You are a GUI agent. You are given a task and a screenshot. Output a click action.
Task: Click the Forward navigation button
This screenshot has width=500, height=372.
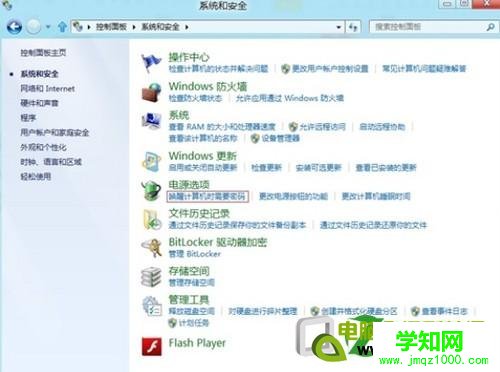pos(33,27)
